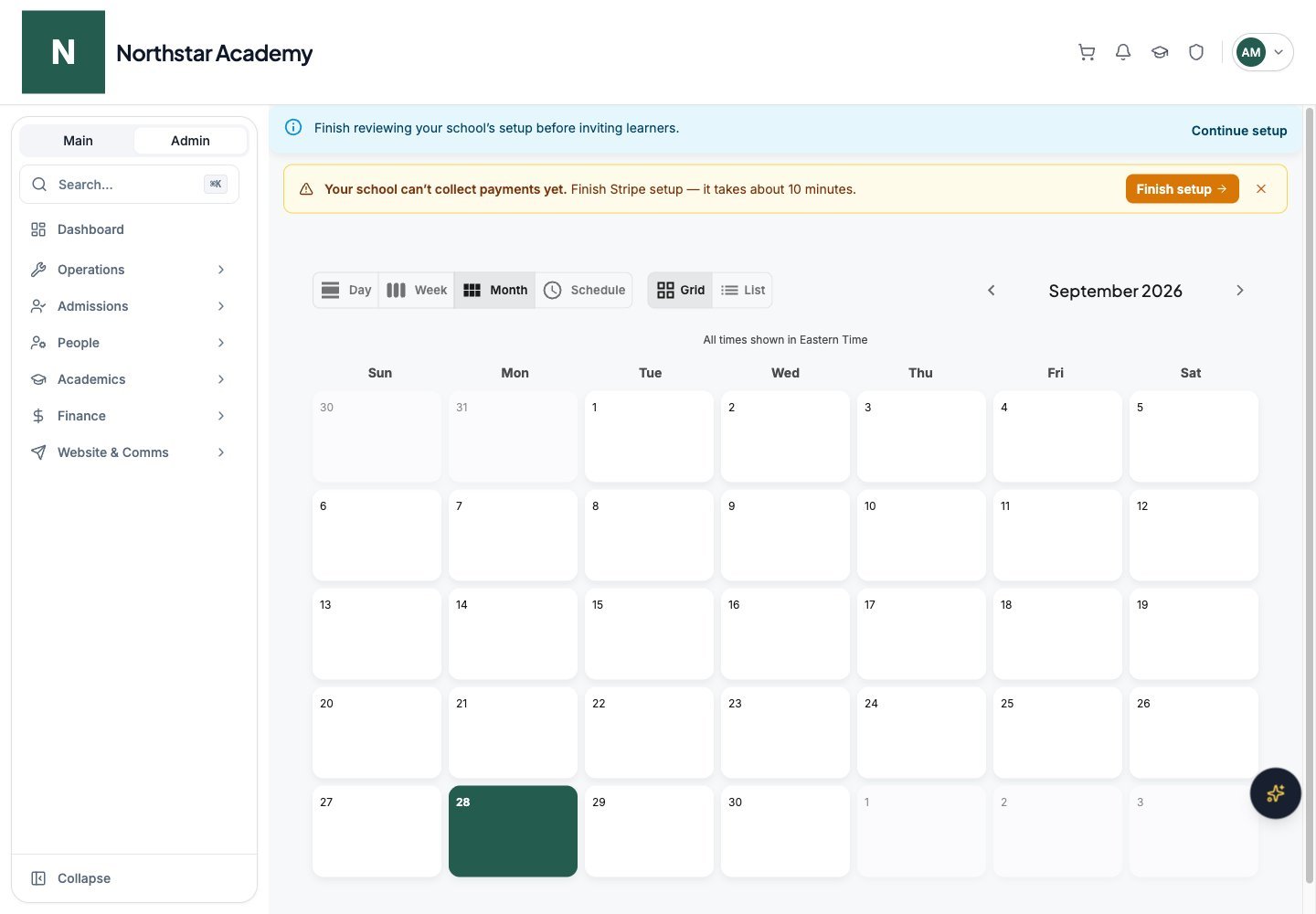1316x914 pixels.
Task: Expand the Admissions section
Action: pos(129,306)
